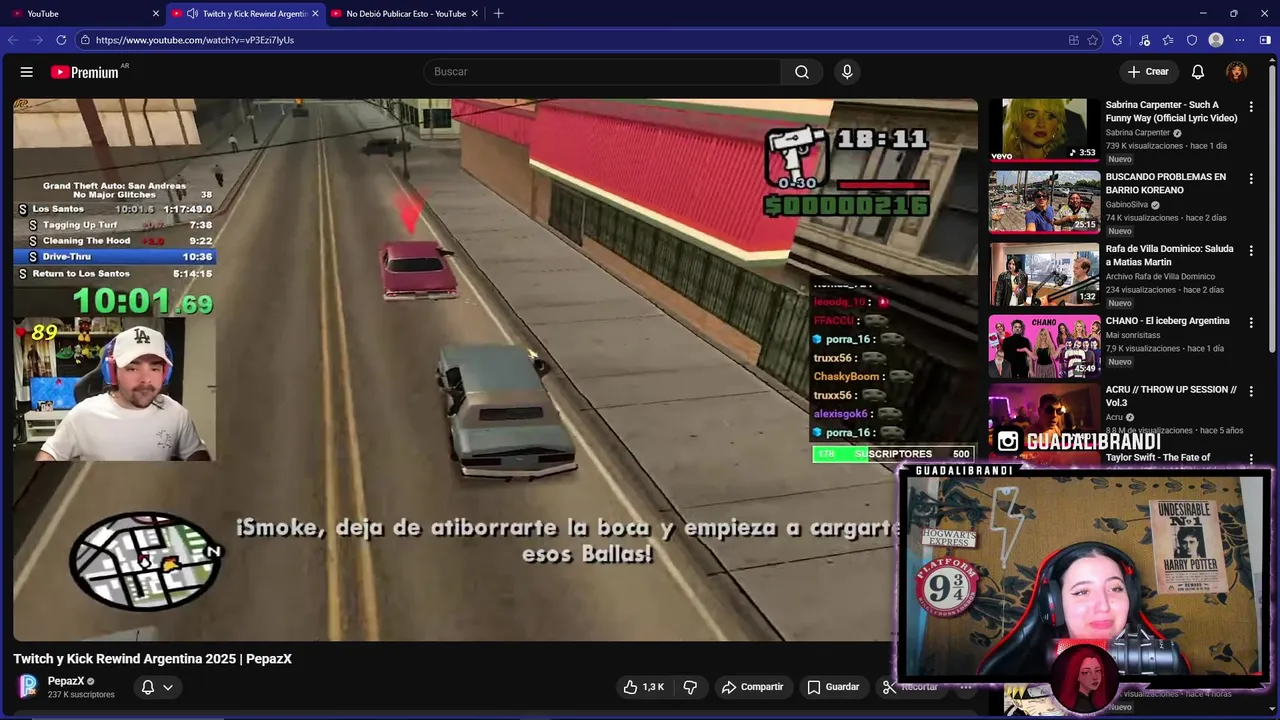
Task: Open the Browser essentials shield icon
Action: (x=1191, y=40)
